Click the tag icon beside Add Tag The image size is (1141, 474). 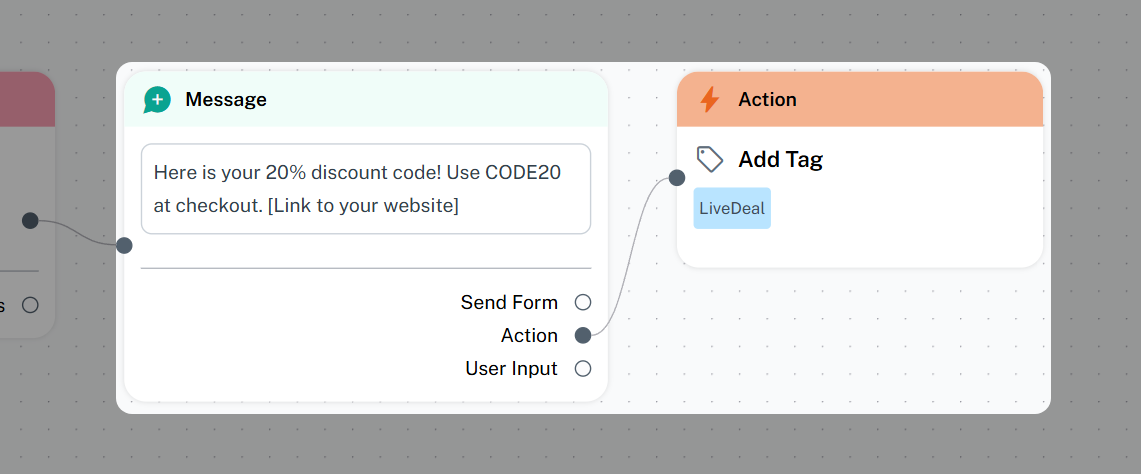click(710, 159)
